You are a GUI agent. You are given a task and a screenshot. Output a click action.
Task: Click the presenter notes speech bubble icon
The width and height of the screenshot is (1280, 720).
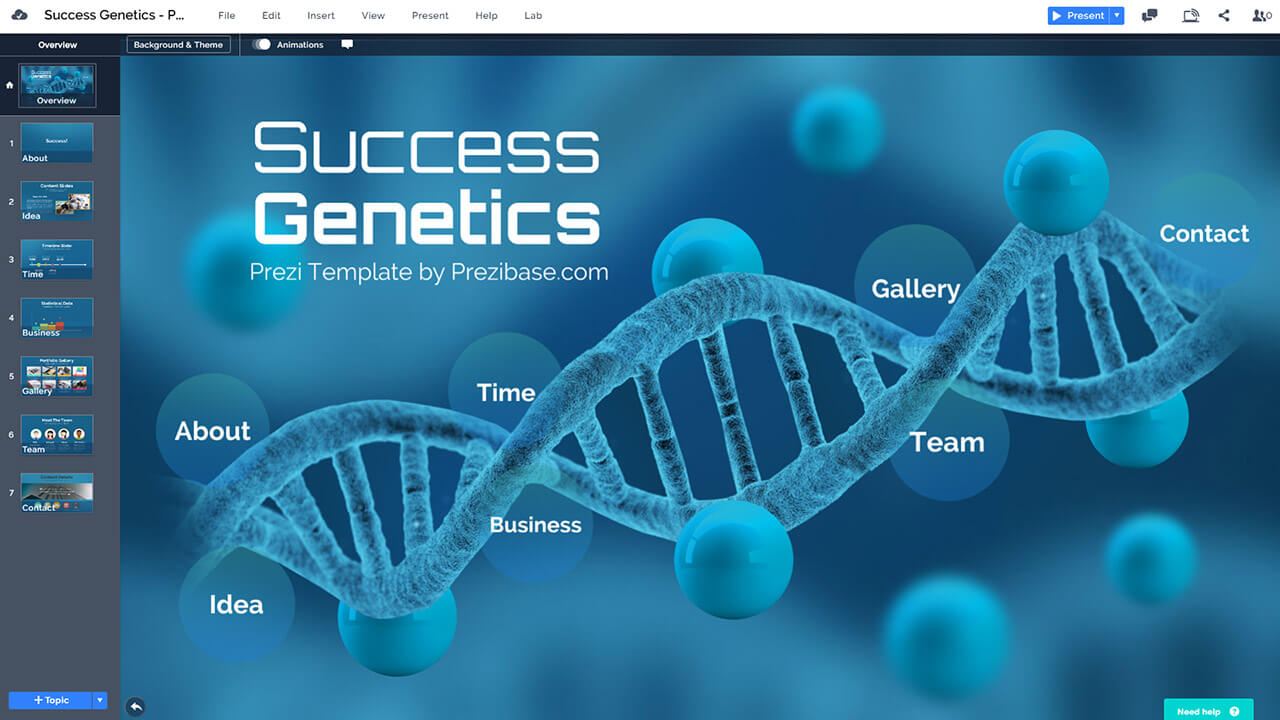tap(347, 45)
